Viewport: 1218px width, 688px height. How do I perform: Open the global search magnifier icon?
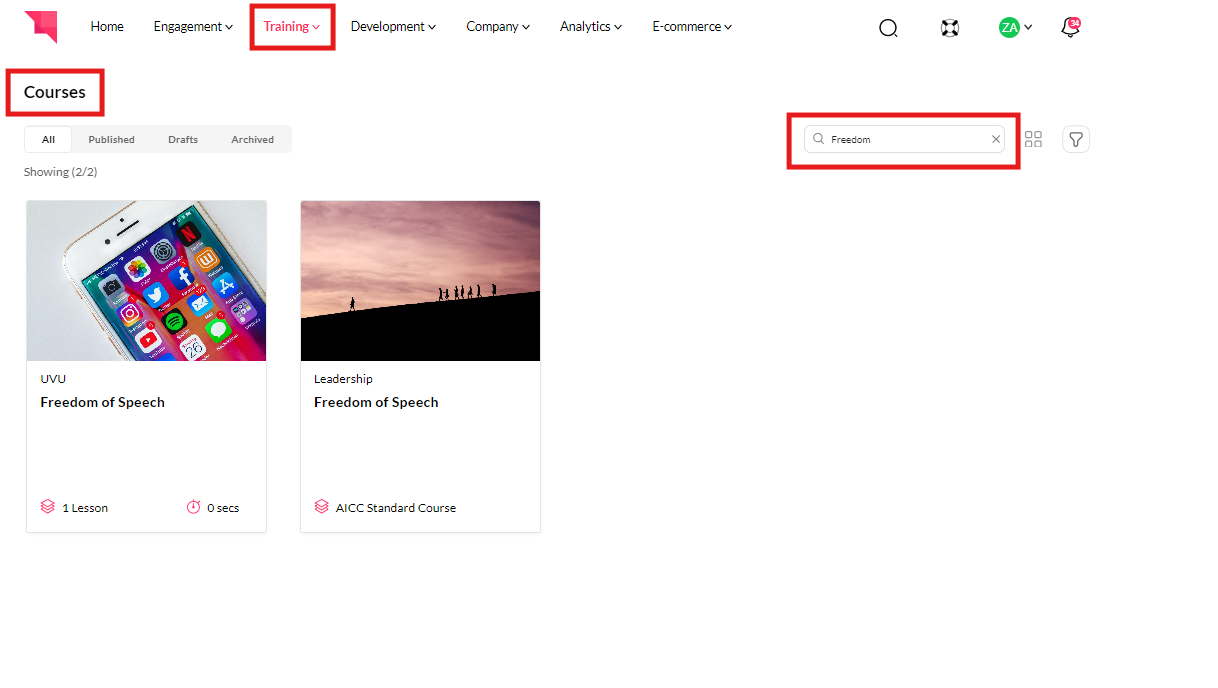888,28
